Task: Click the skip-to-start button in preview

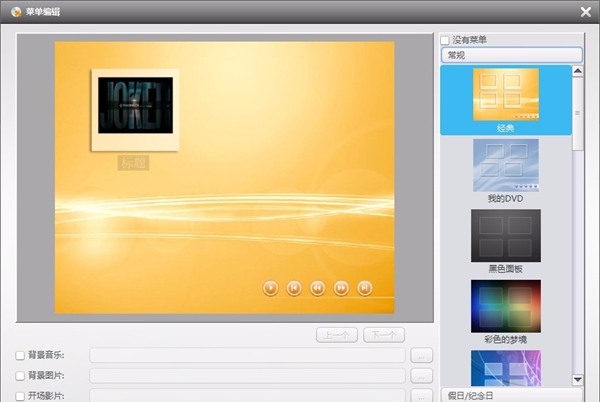Action: coord(294,288)
